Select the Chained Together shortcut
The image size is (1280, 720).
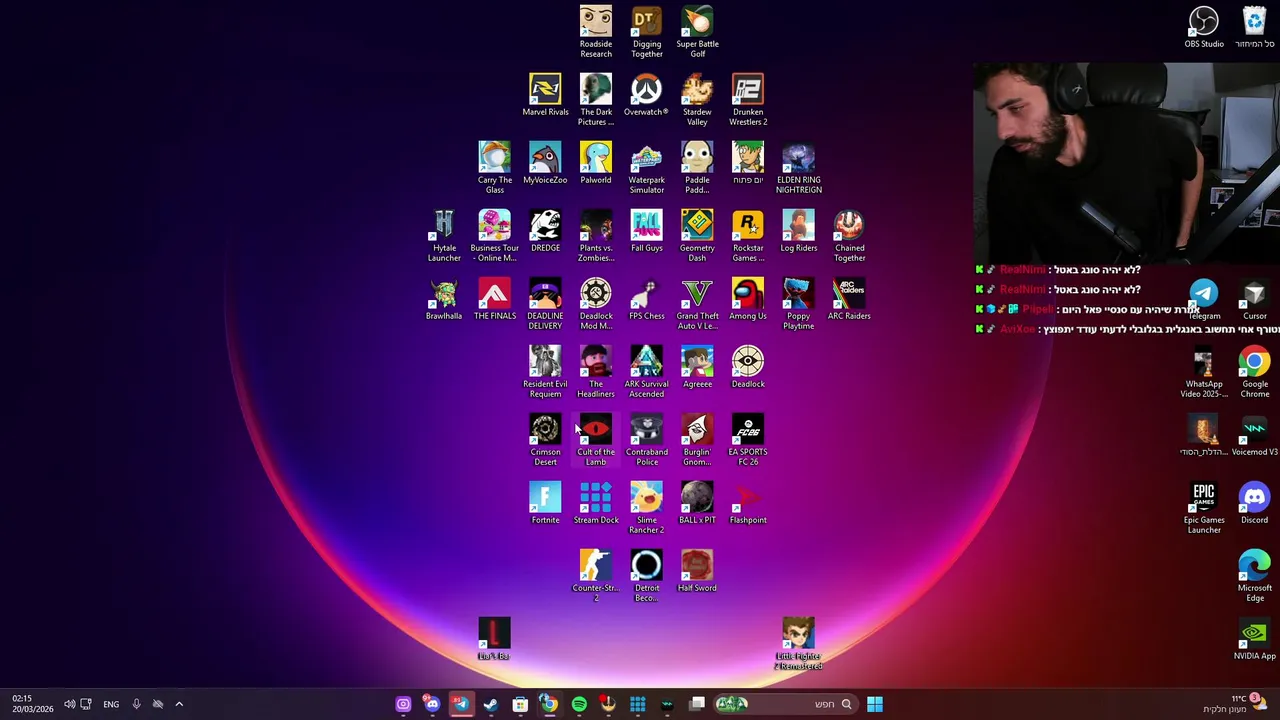tap(849, 236)
